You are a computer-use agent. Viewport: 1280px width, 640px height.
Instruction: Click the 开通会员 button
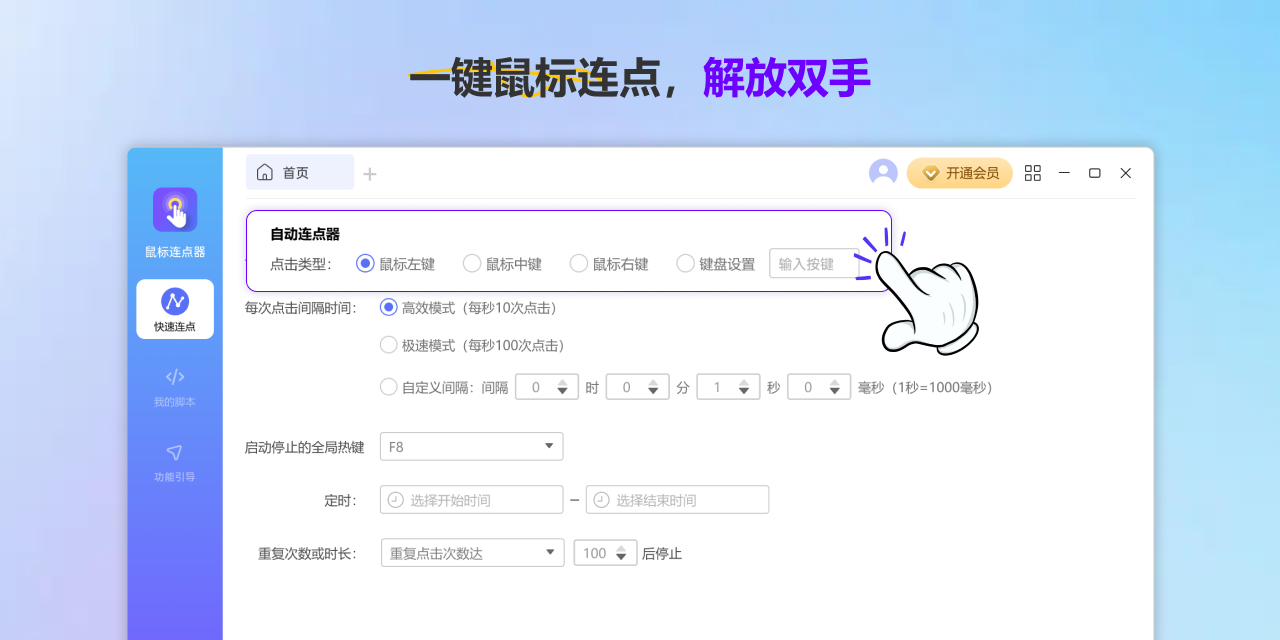point(958,172)
